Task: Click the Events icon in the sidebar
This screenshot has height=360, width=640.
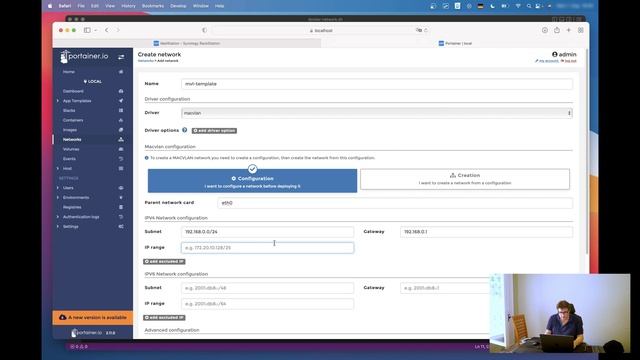Action: pyautogui.click(x=121, y=159)
